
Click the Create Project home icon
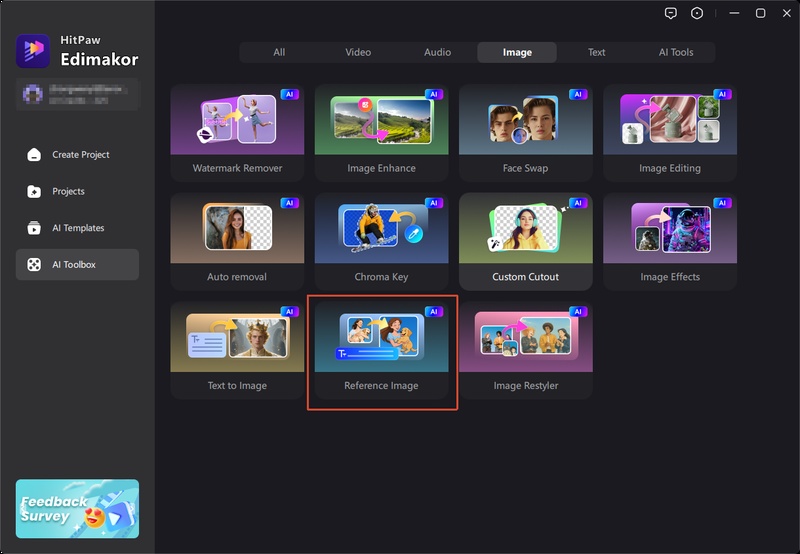(34, 155)
